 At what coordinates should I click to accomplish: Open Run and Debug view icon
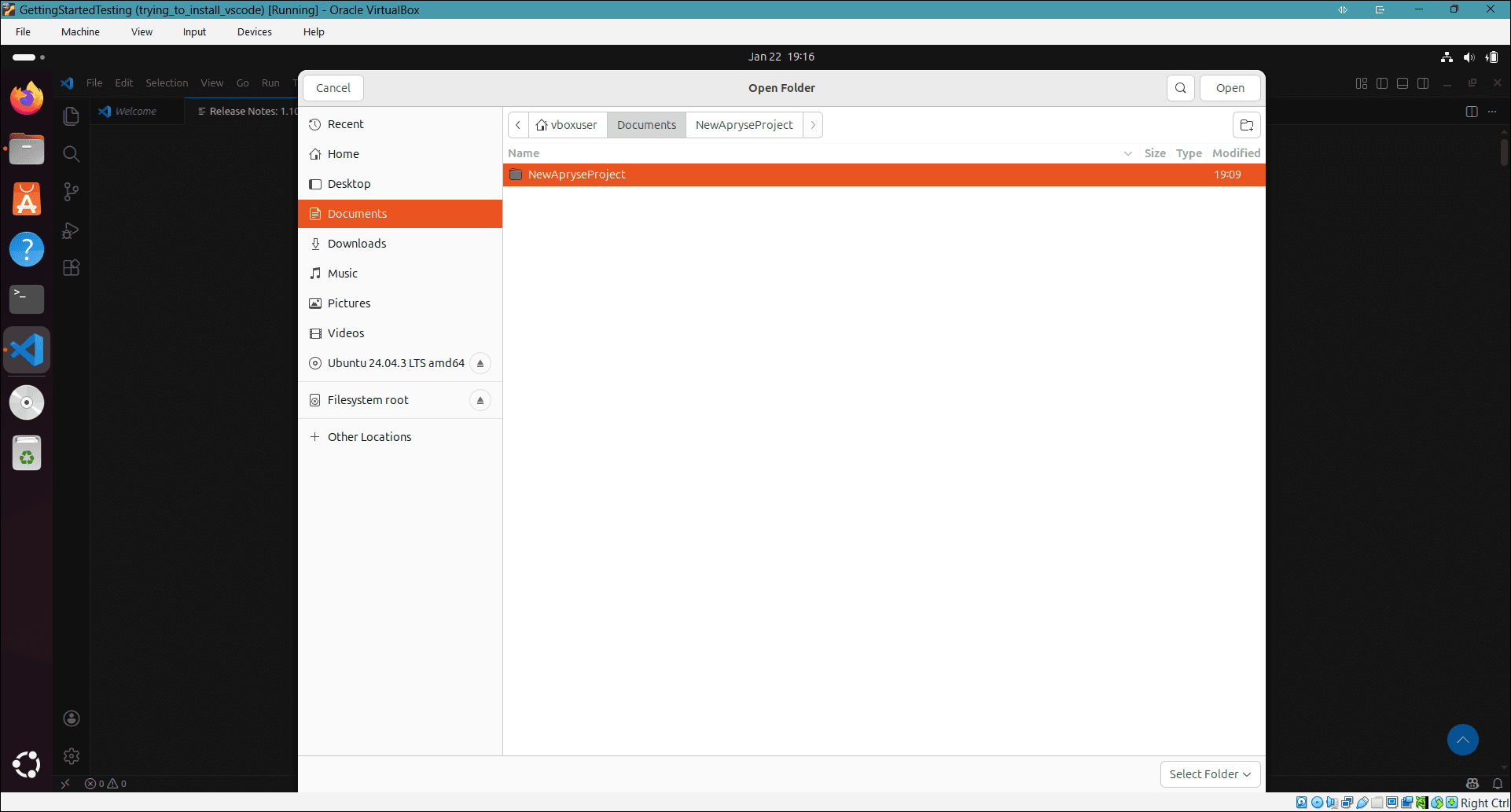pyautogui.click(x=72, y=230)
